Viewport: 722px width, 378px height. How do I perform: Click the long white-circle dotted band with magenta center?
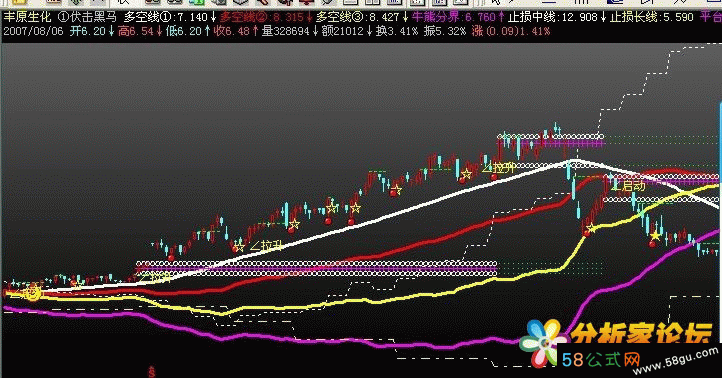[317, 268]
